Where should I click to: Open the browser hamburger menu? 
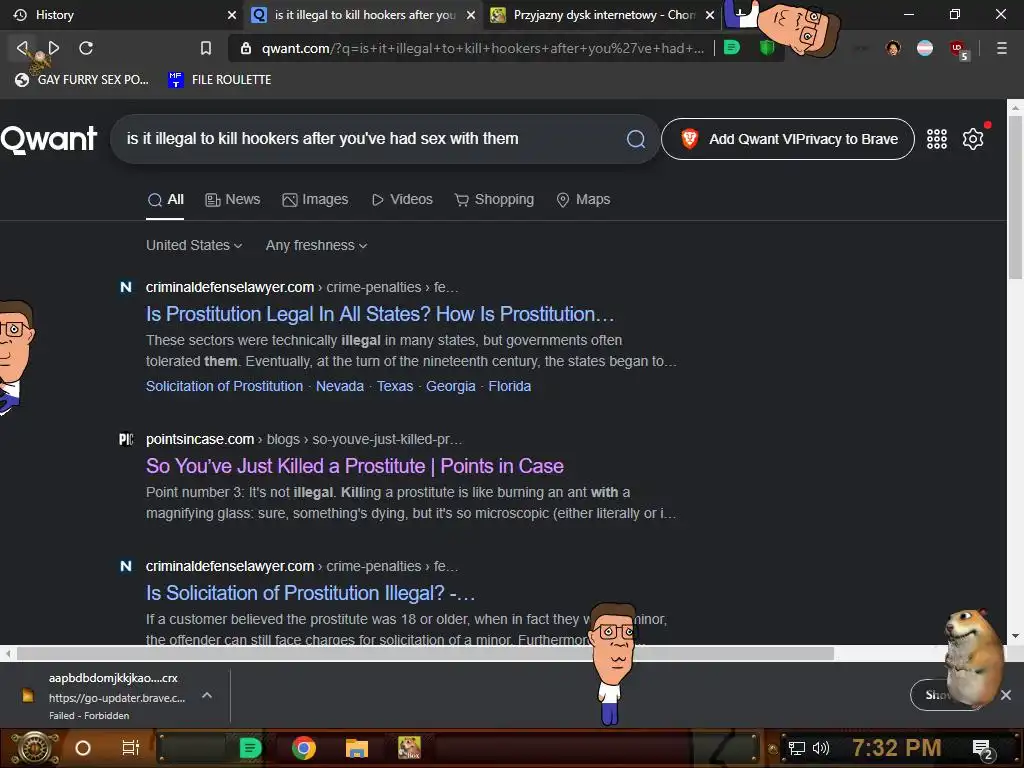[x=1001, y=48]
